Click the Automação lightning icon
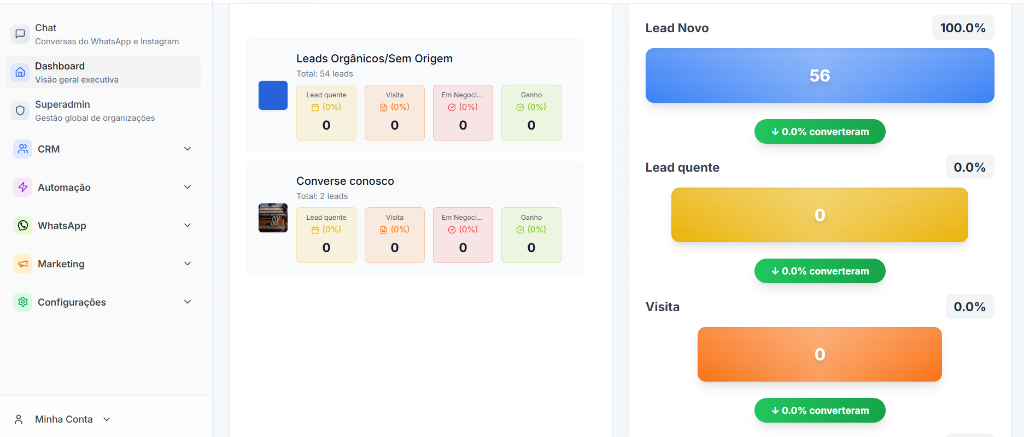The image size is (1024, 437). [22, 187]
